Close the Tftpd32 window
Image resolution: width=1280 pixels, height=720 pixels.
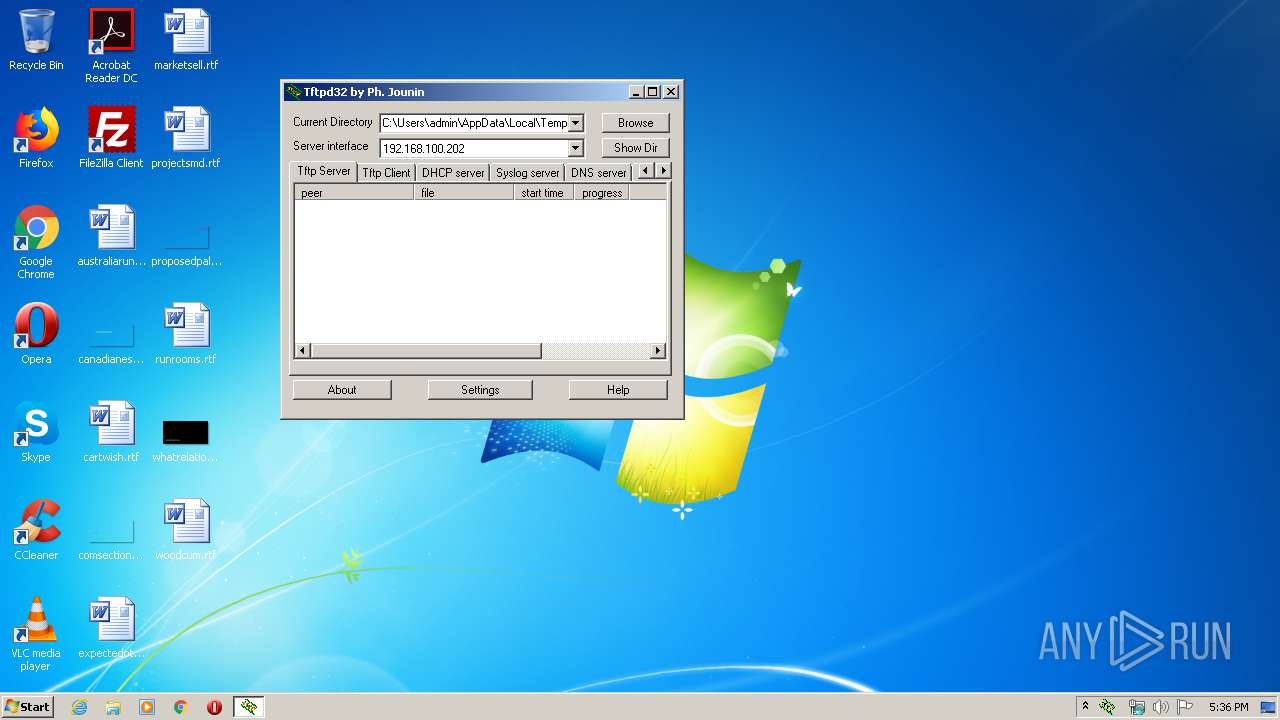(671, 92)
